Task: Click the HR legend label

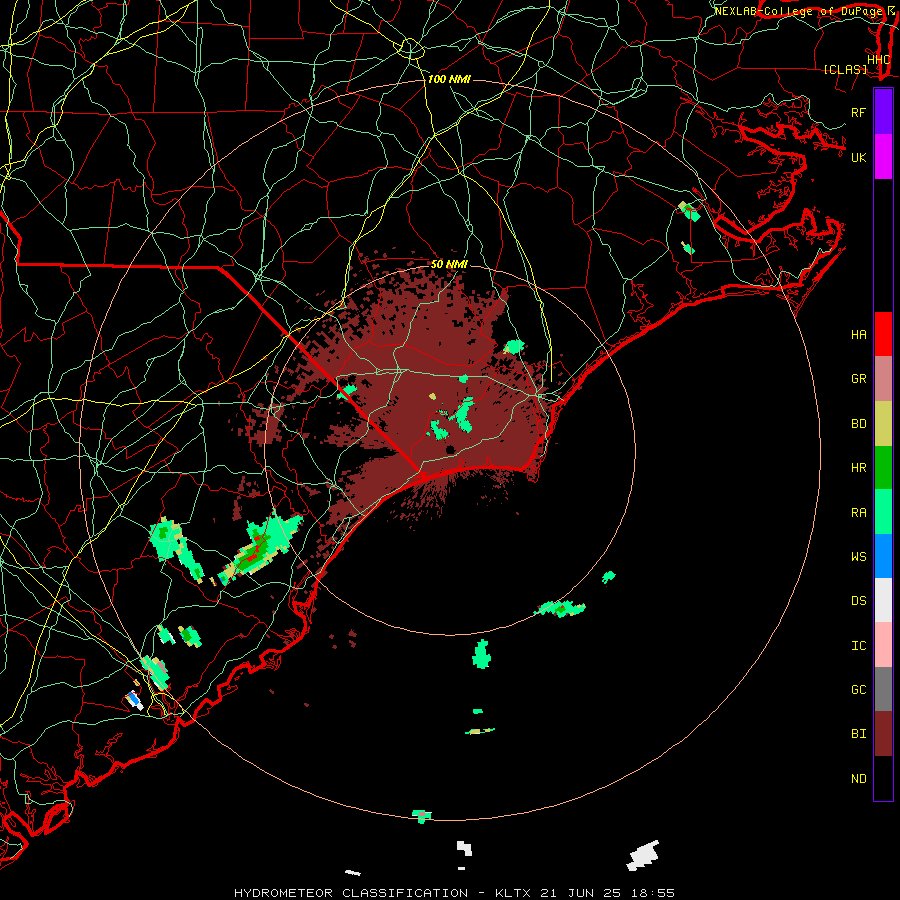Action: pos(858,468)
